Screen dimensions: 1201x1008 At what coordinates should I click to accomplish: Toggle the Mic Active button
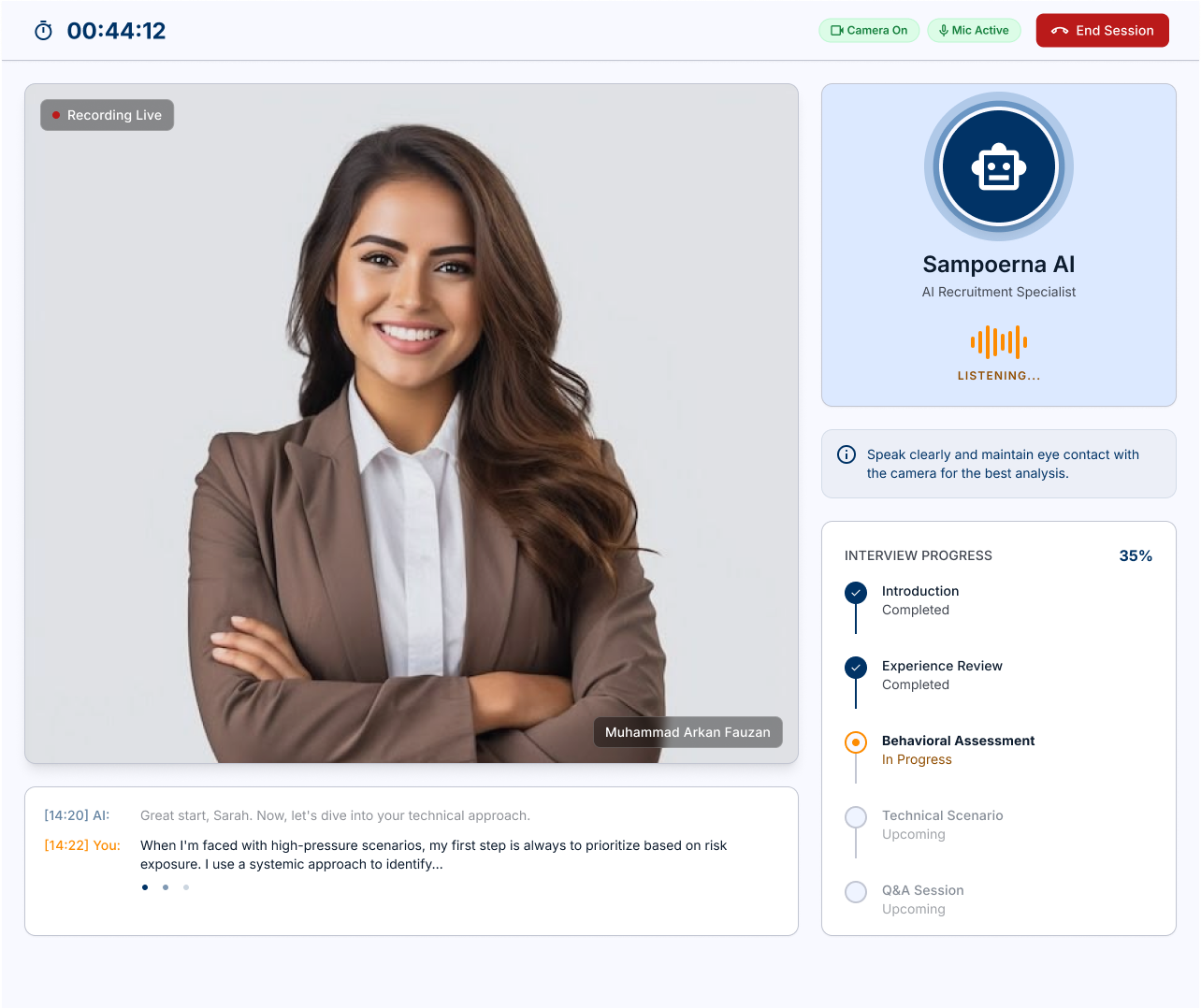974,31
